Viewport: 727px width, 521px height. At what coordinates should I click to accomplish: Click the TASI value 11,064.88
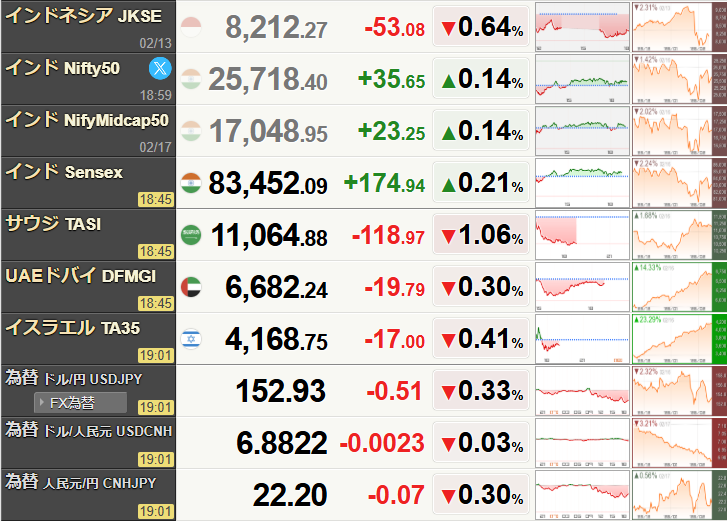pos(269,235)
